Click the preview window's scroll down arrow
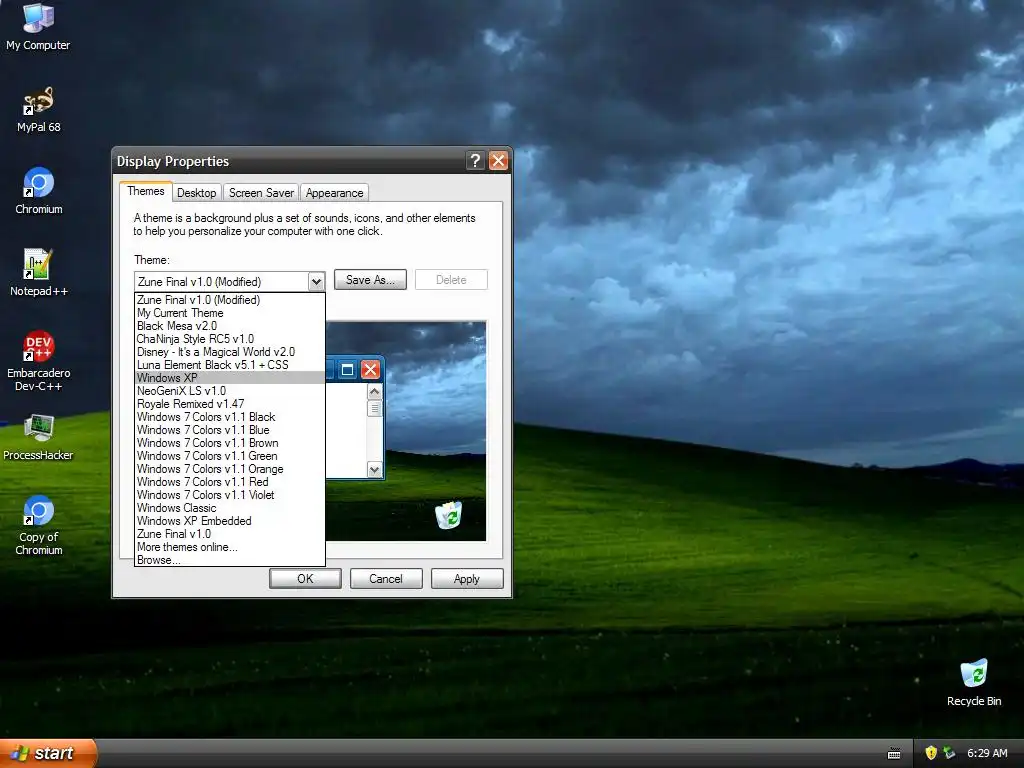The height and width of the screenshot is (768, 1024). coord(374,470)
